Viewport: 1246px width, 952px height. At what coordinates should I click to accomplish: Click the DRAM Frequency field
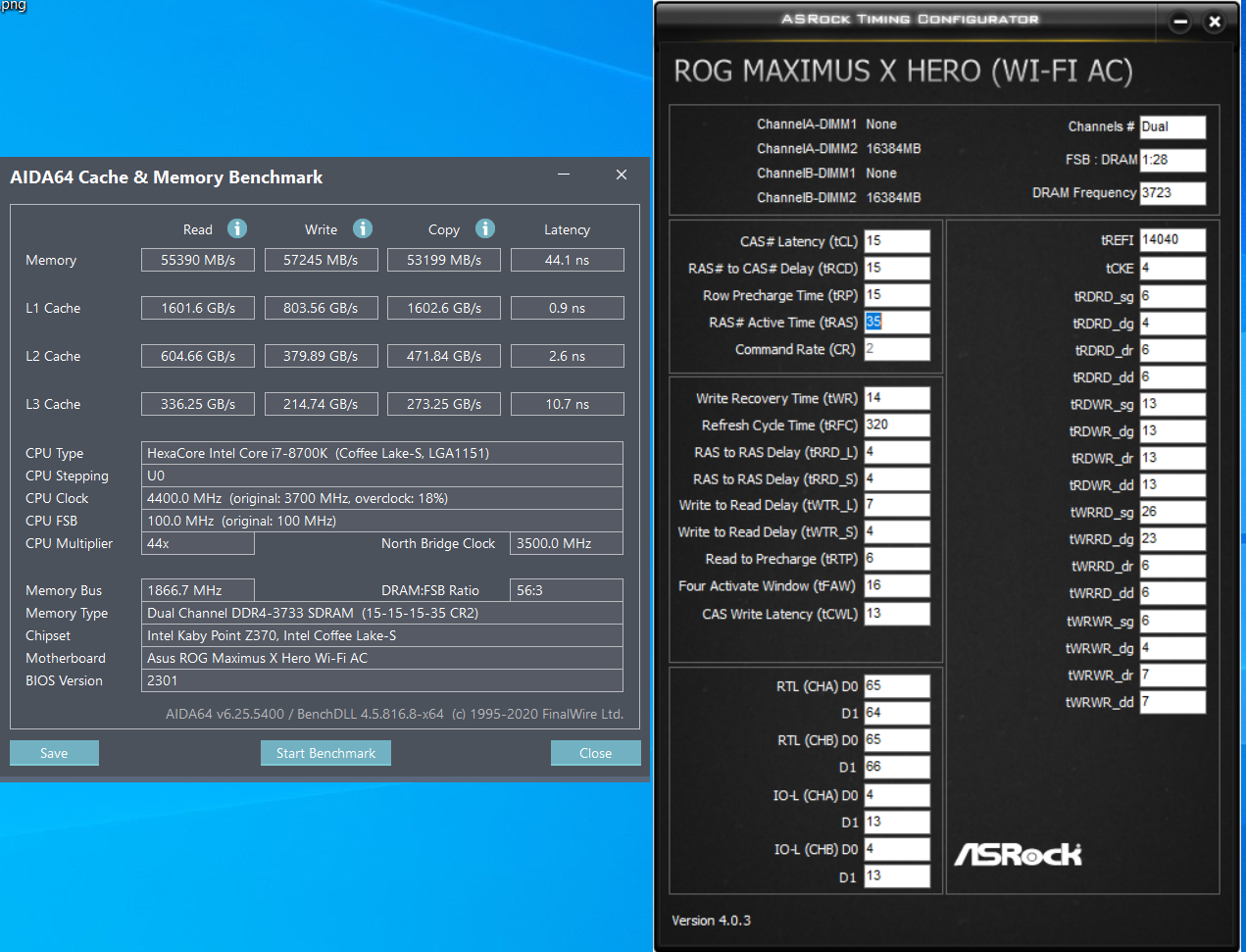(x=1172, y=192)
